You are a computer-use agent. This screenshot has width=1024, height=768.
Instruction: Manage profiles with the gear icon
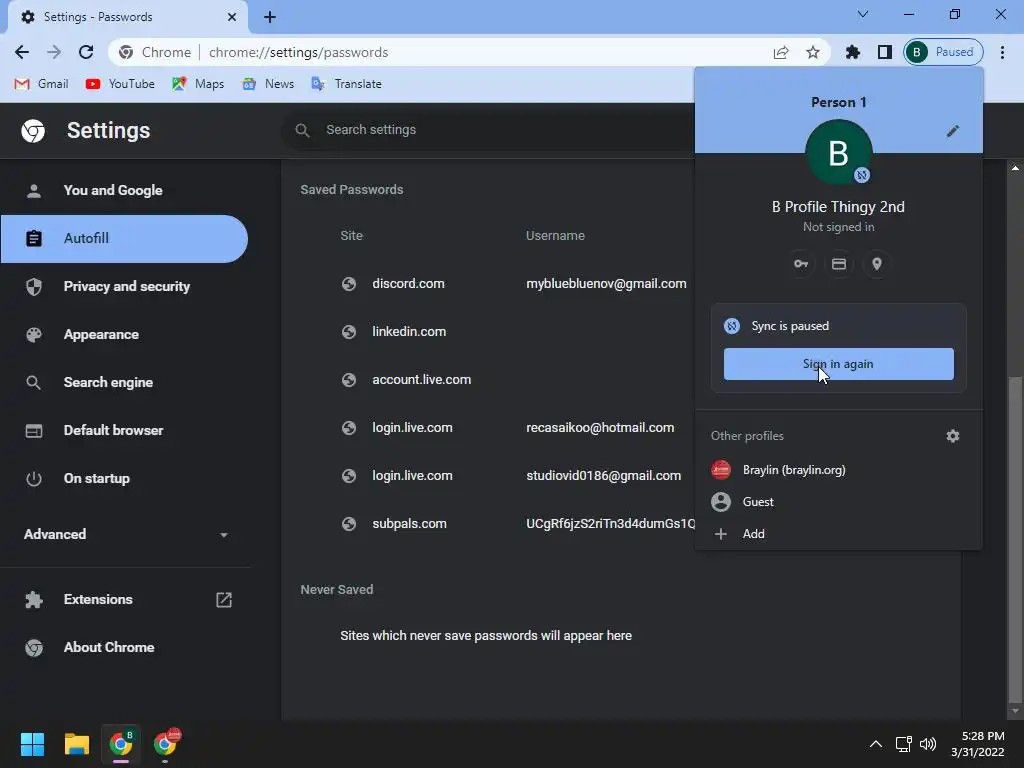[952, 436]
